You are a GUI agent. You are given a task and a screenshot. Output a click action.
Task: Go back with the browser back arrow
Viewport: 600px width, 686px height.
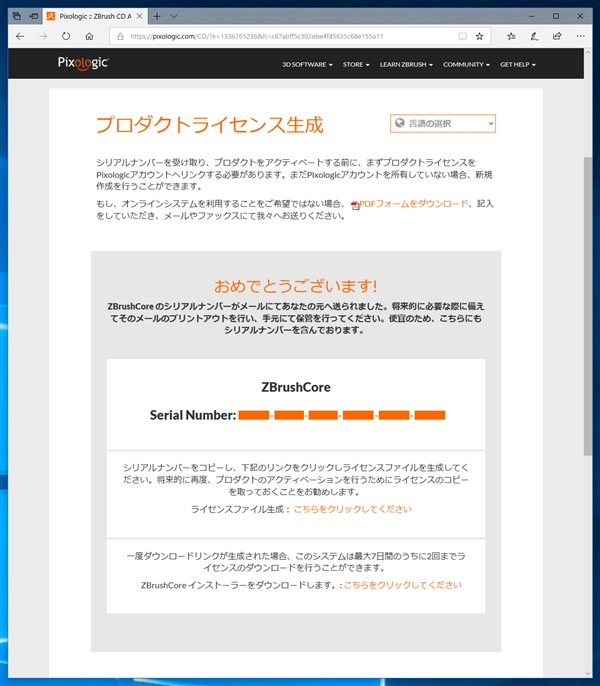pos(20,36)
